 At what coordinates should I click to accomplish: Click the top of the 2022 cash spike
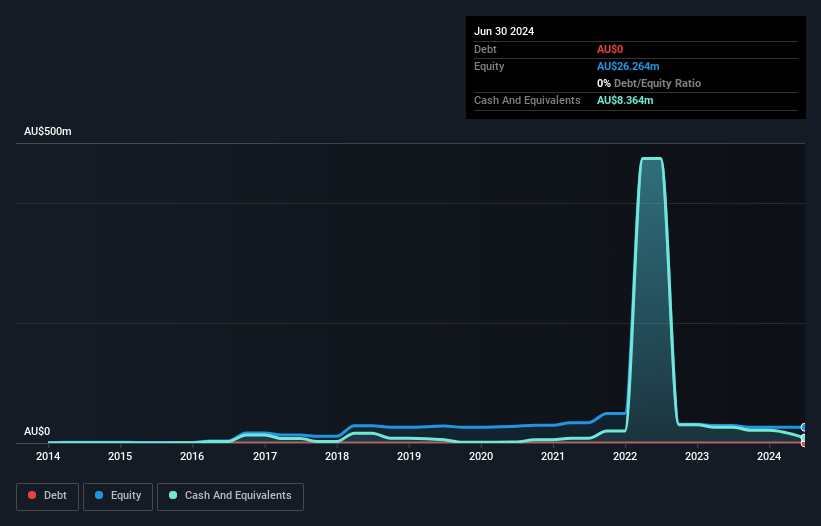coord(652,159)
